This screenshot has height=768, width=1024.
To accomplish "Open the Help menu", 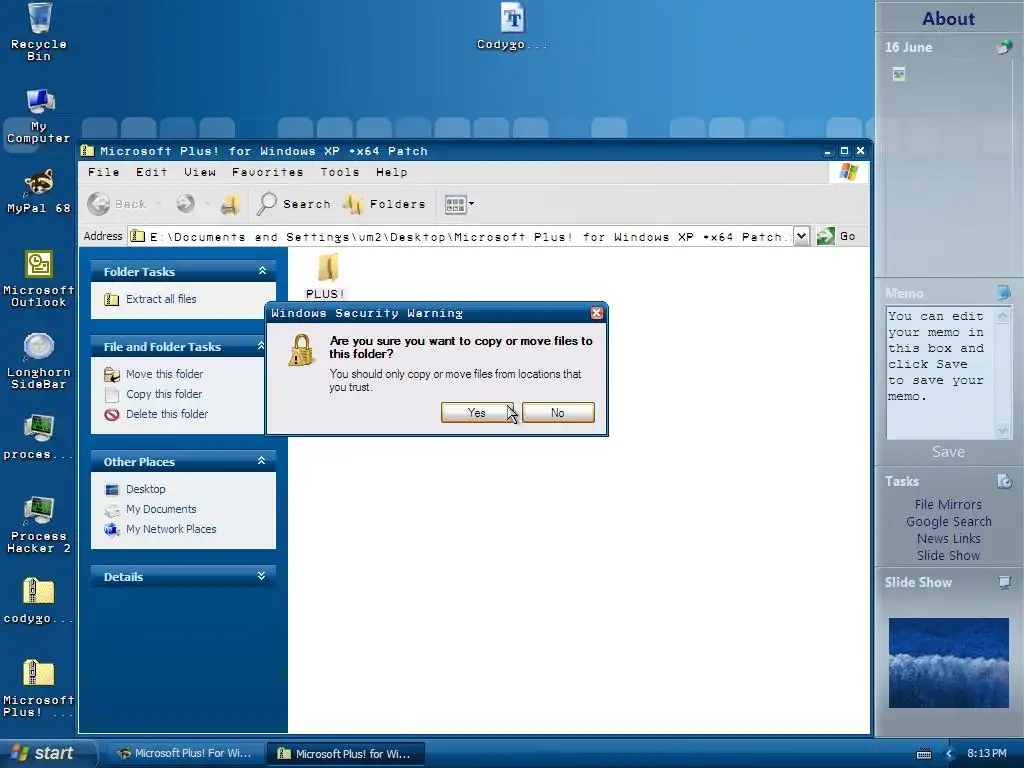I will click(392, 172).
